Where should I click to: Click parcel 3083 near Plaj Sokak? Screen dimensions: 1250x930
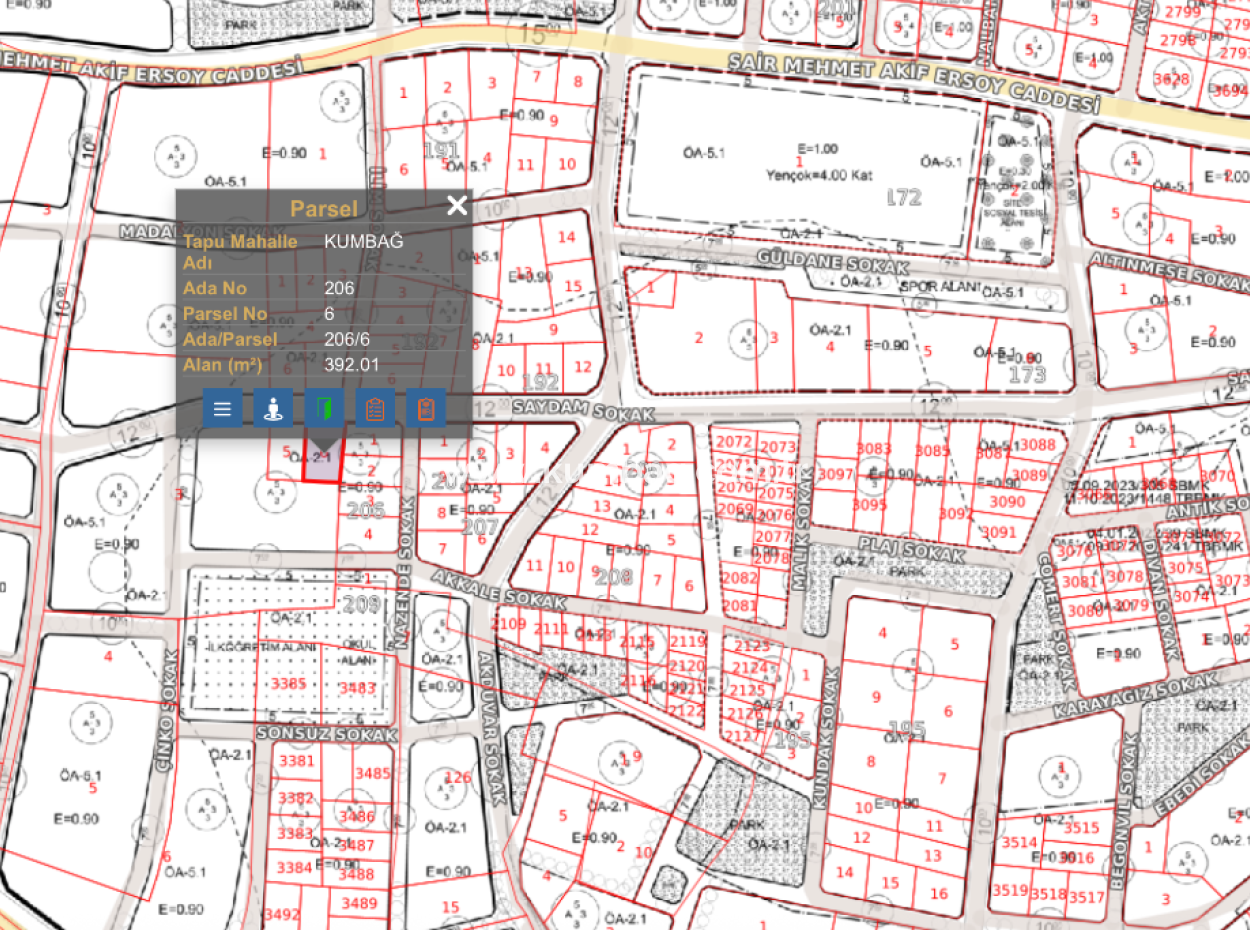(x=874, y=450)
